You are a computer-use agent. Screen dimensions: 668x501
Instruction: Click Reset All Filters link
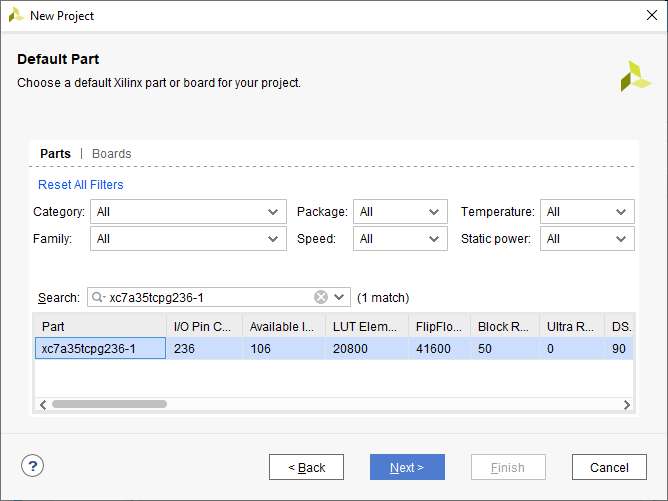point(81,185)
